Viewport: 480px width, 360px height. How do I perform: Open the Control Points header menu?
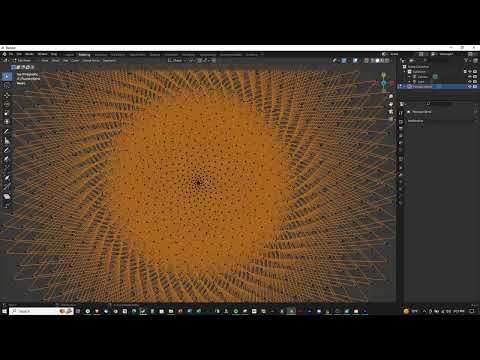point(91,61)
